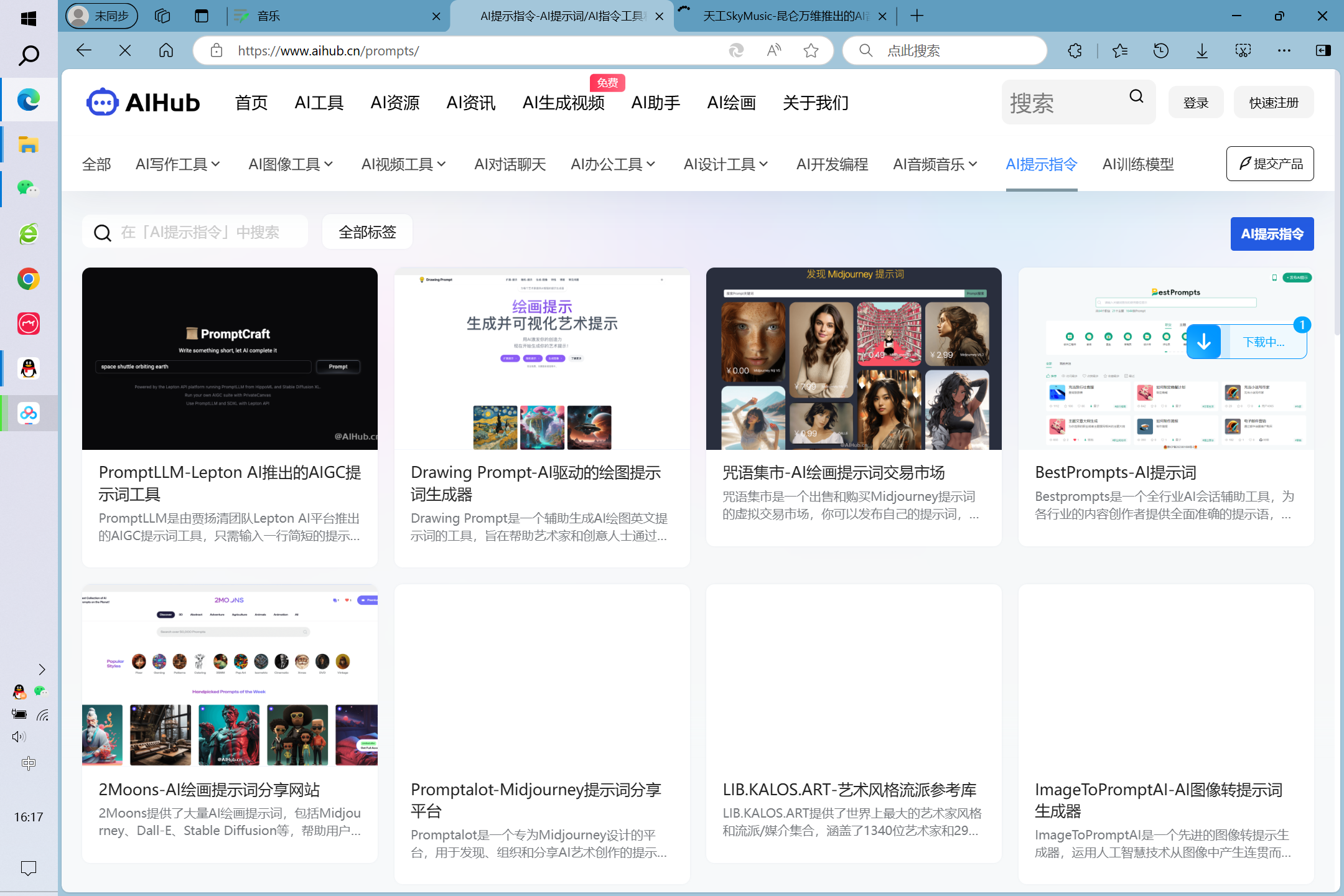This screenshot has height=896, width=1344.
Task: Open Windows search from the sidebar
Action: pyautogui.click(x=29, y=55)
